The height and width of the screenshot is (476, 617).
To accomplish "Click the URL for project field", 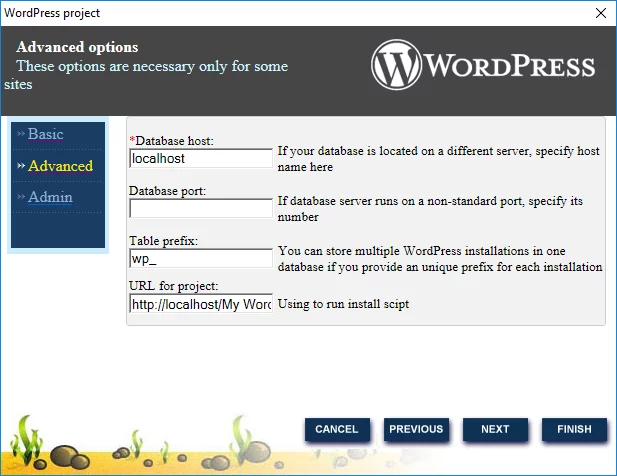I will (x=201, y=304).
